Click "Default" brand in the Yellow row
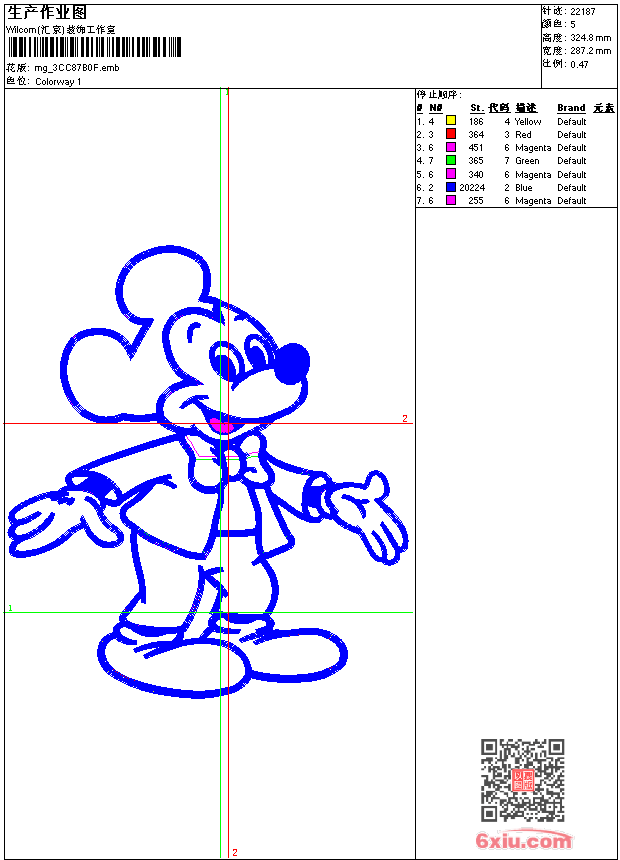The image size is (620, 860). pyautogui.click(x=571, y=122)
